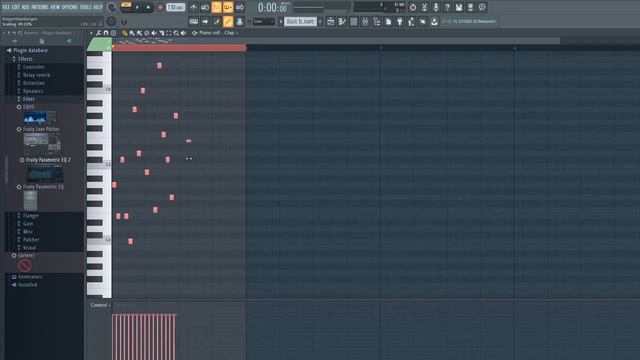
Task: Open the VIEW menu
Action: pyautogui.click(x=55, y=7)
